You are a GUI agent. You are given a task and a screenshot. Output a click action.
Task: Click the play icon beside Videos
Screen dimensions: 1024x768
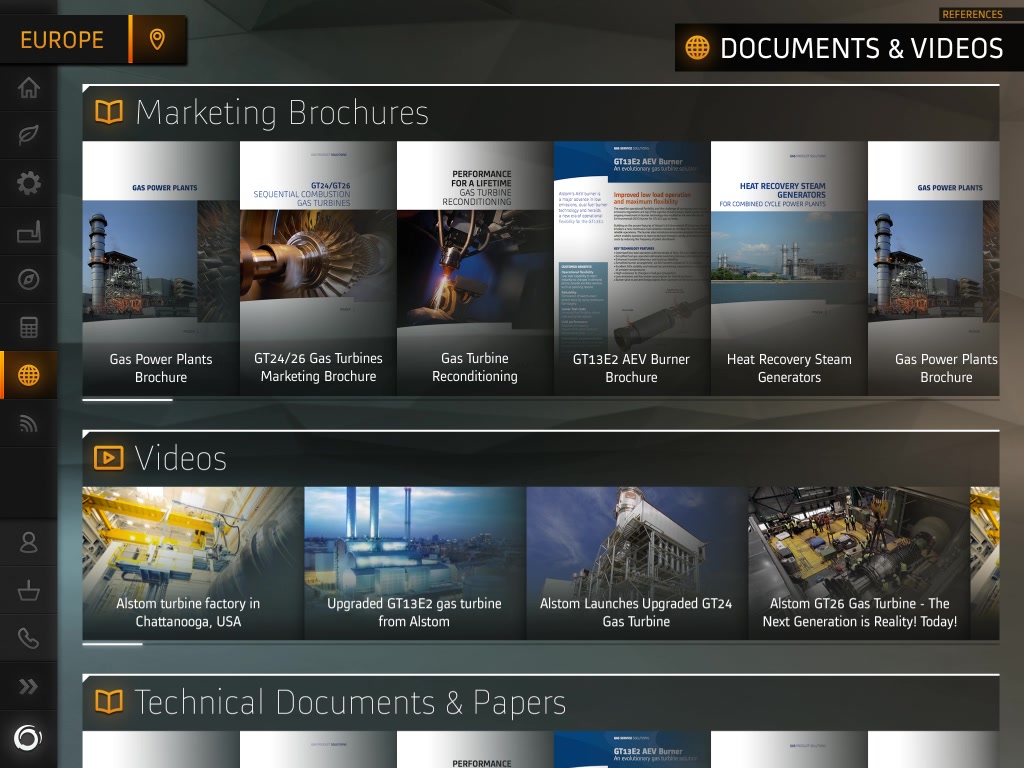point(109,458)
